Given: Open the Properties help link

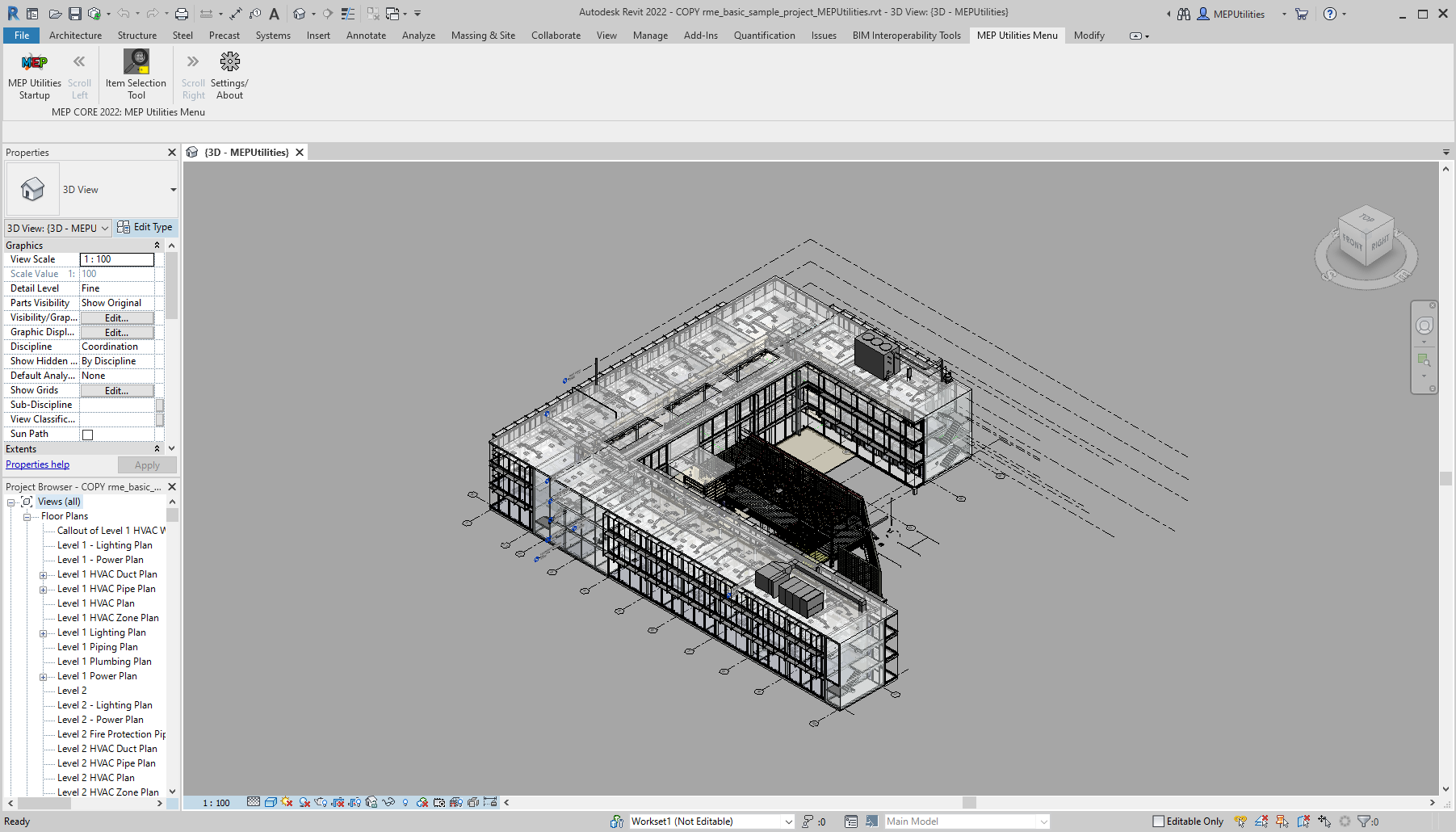Looking at the screenshot, I should click(37, 464).
